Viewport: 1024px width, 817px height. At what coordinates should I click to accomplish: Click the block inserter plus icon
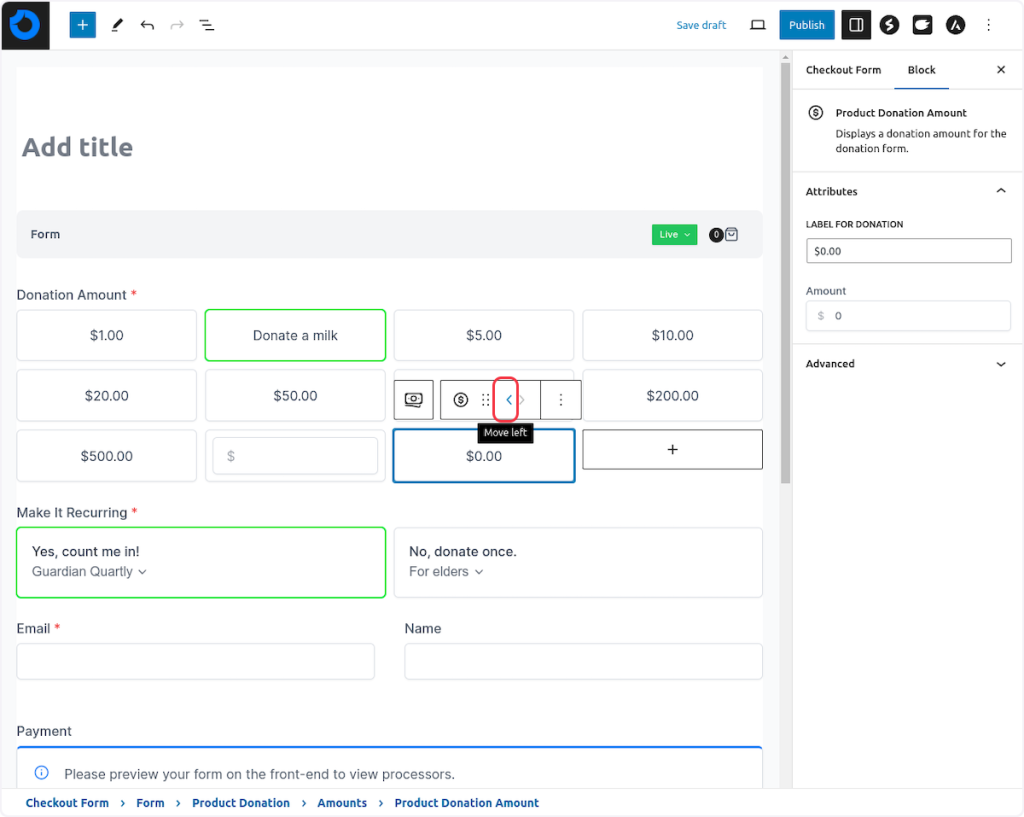click(x=83, y=25)
